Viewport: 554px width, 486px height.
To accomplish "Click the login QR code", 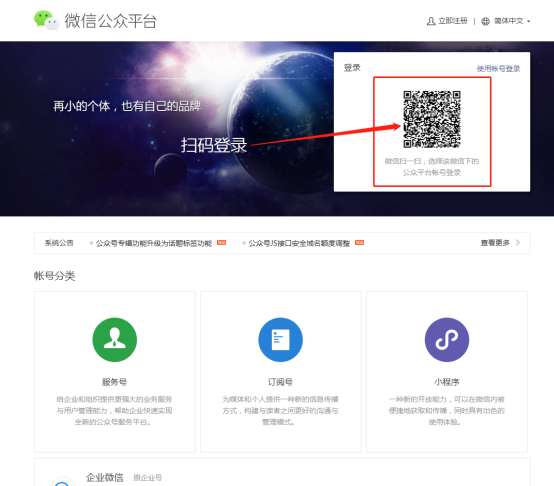I will 432,119.
